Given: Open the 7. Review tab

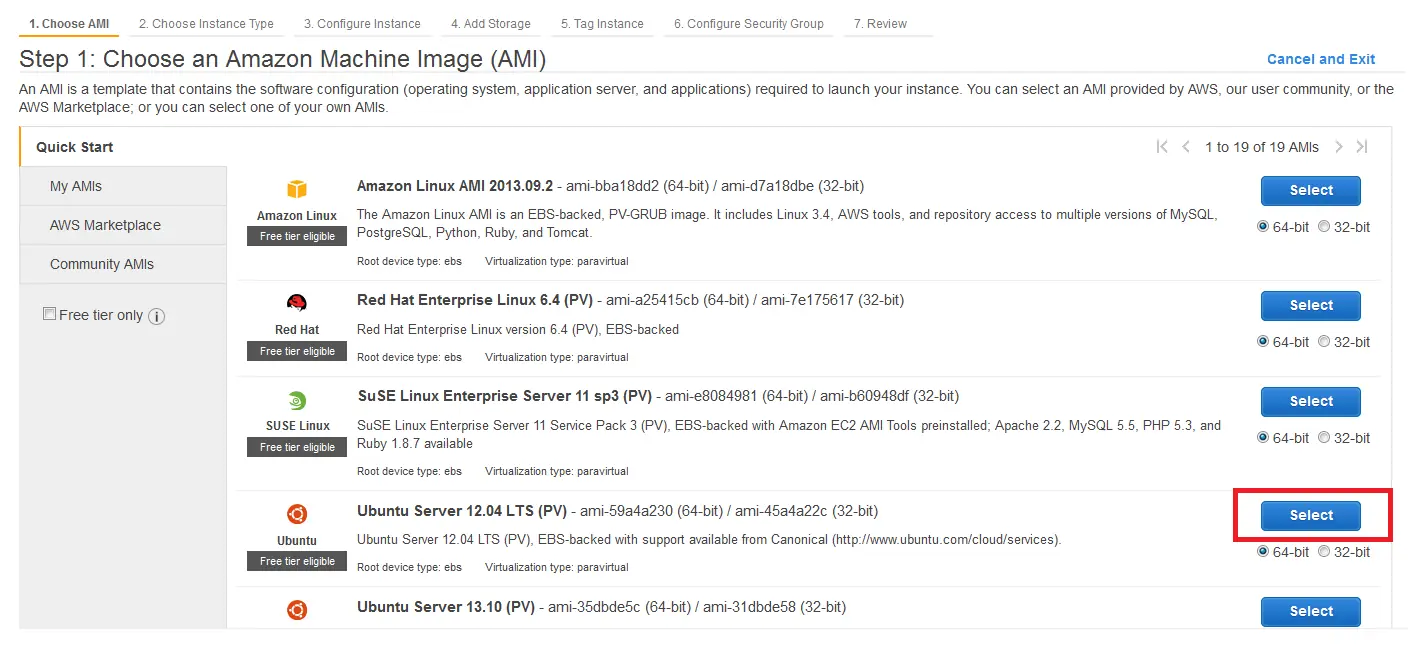Looking at the screenshot, I should (881, 24).
